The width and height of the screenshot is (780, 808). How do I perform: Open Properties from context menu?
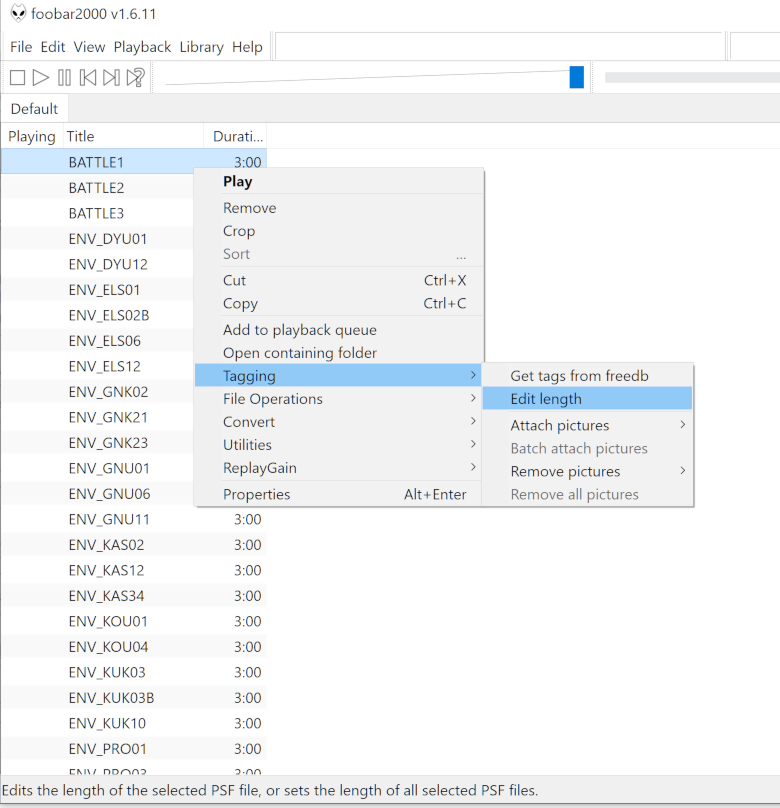(x=339, y=494)
